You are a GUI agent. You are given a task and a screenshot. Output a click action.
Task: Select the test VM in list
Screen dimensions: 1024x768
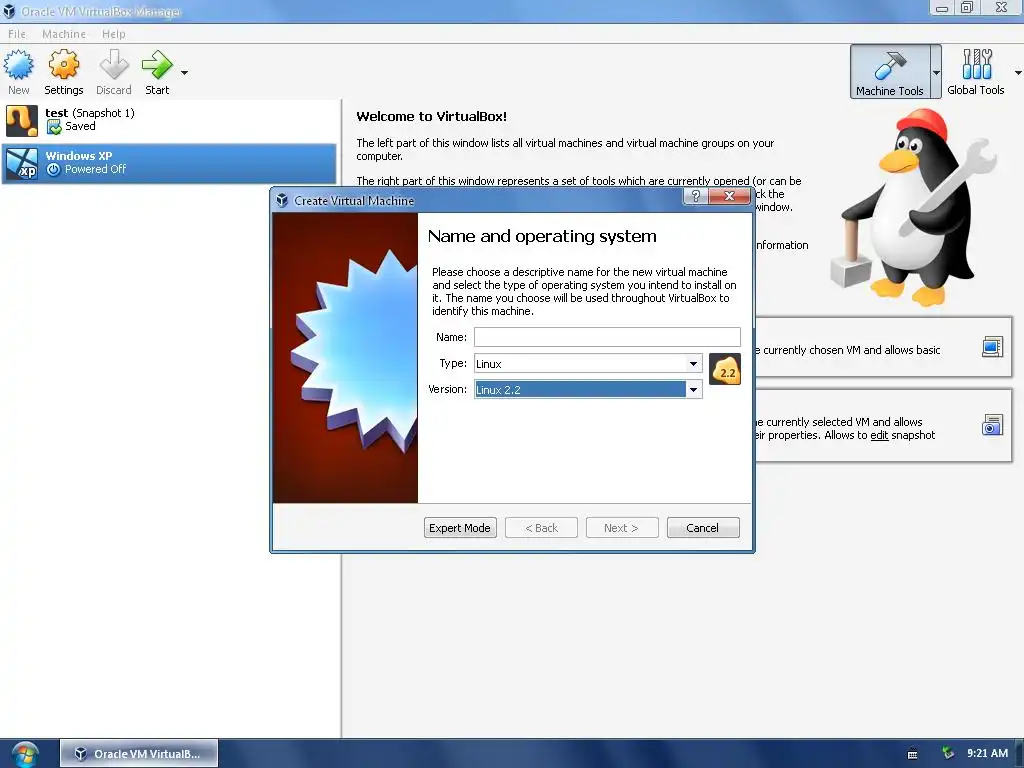(170, 120)
